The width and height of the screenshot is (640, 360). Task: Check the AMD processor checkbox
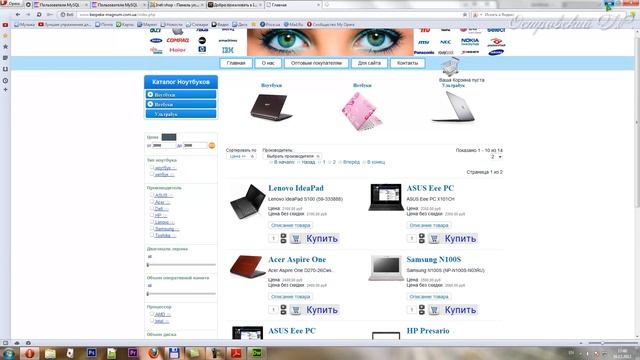(152, 314)
